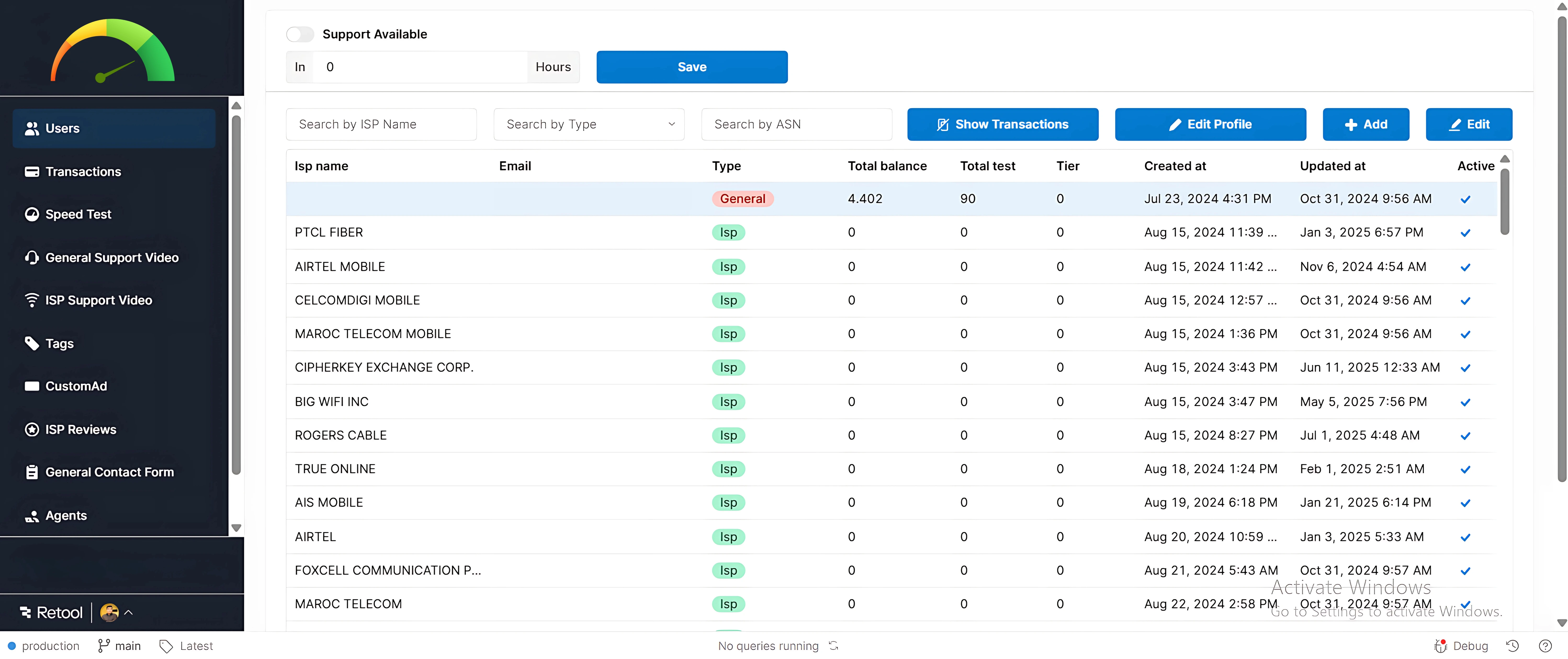Screen dimensions: 1568x659
Task: Click the Add button
Action: click(x=1366, y=124)
